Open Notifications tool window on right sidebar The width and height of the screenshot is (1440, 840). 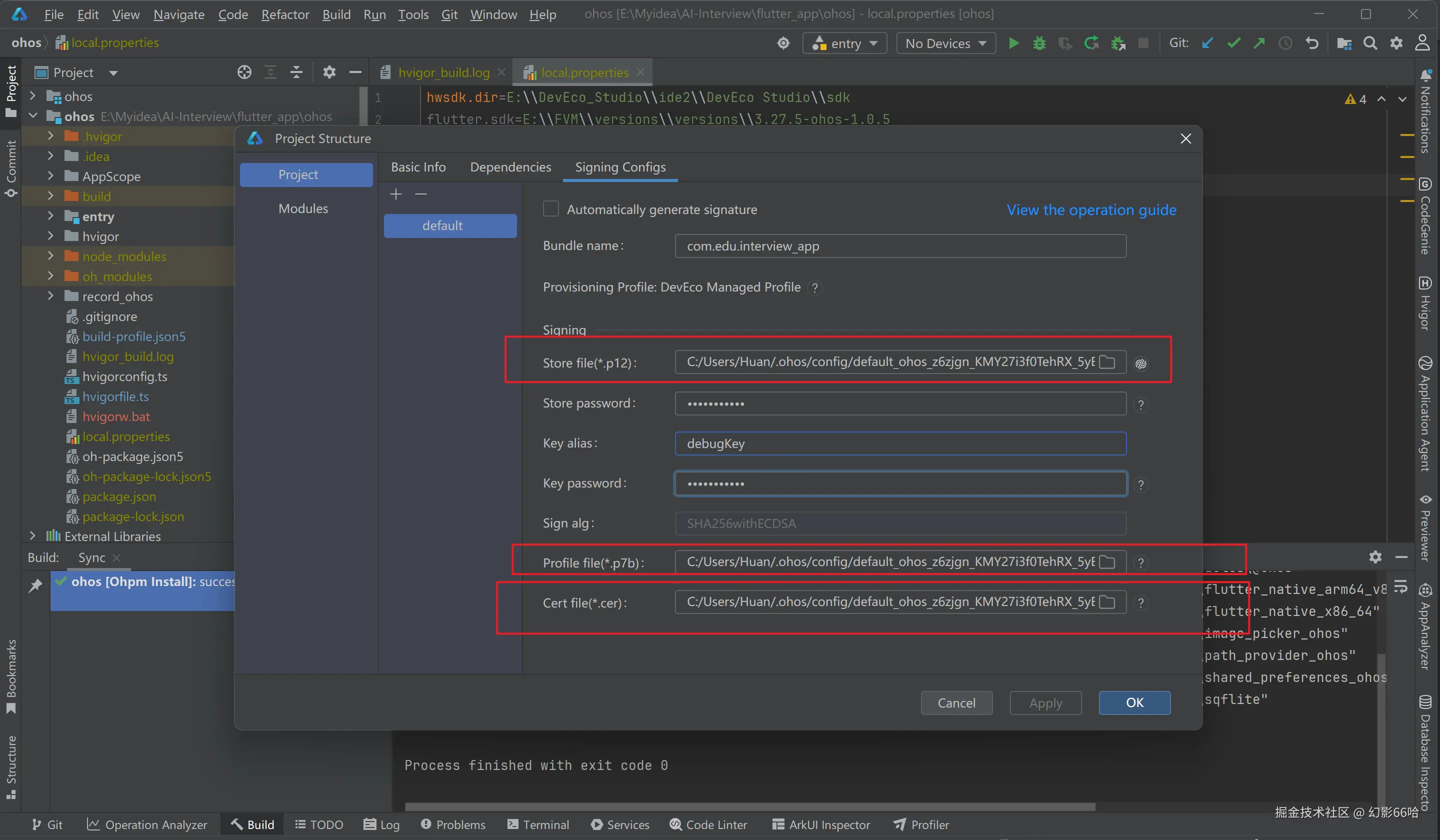pos(1425,111)
